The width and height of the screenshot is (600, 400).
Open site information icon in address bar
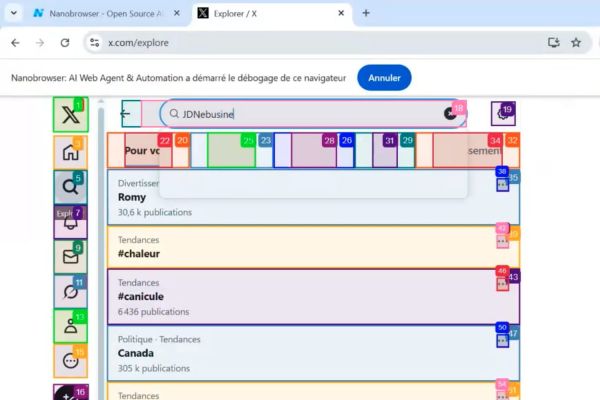(95, 43)
